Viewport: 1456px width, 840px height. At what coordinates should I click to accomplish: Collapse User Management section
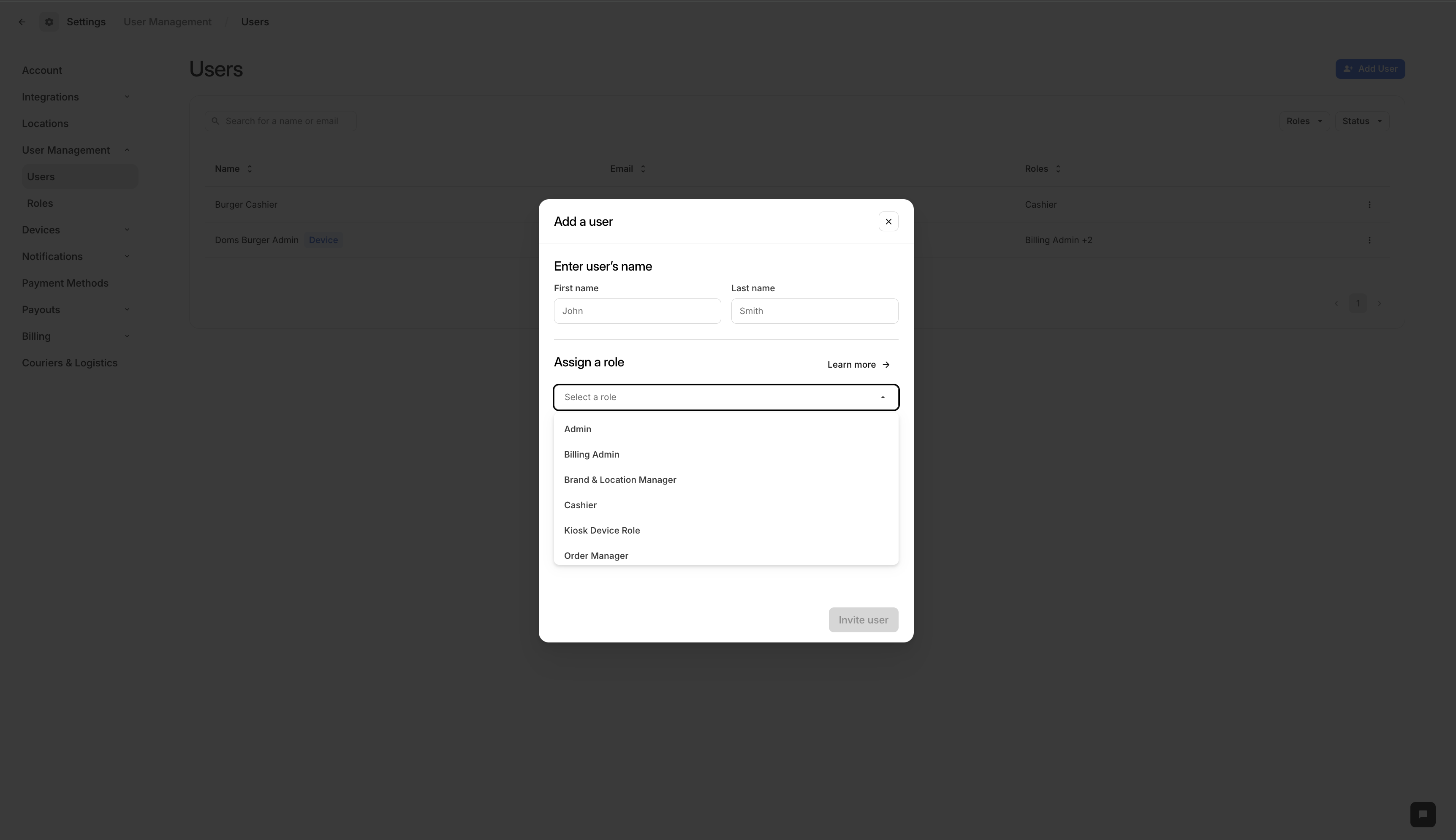coord(127,150)
